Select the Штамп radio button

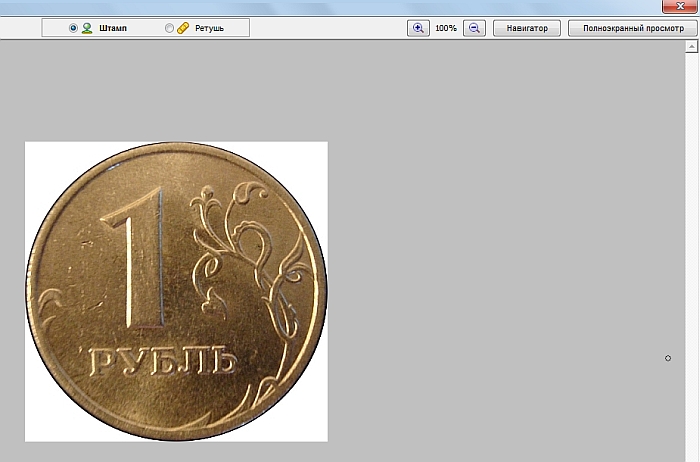(73, 28)
